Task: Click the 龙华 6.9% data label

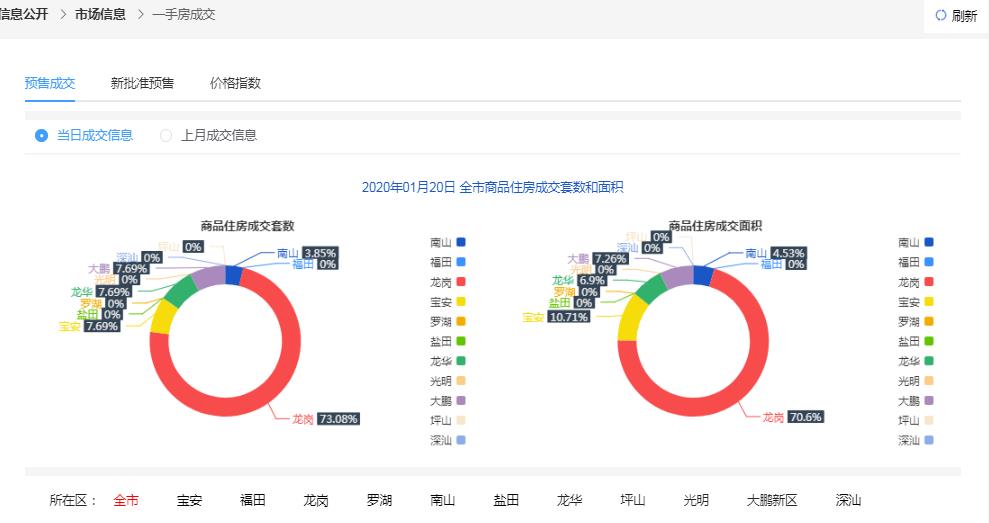Action: [580, 280]
